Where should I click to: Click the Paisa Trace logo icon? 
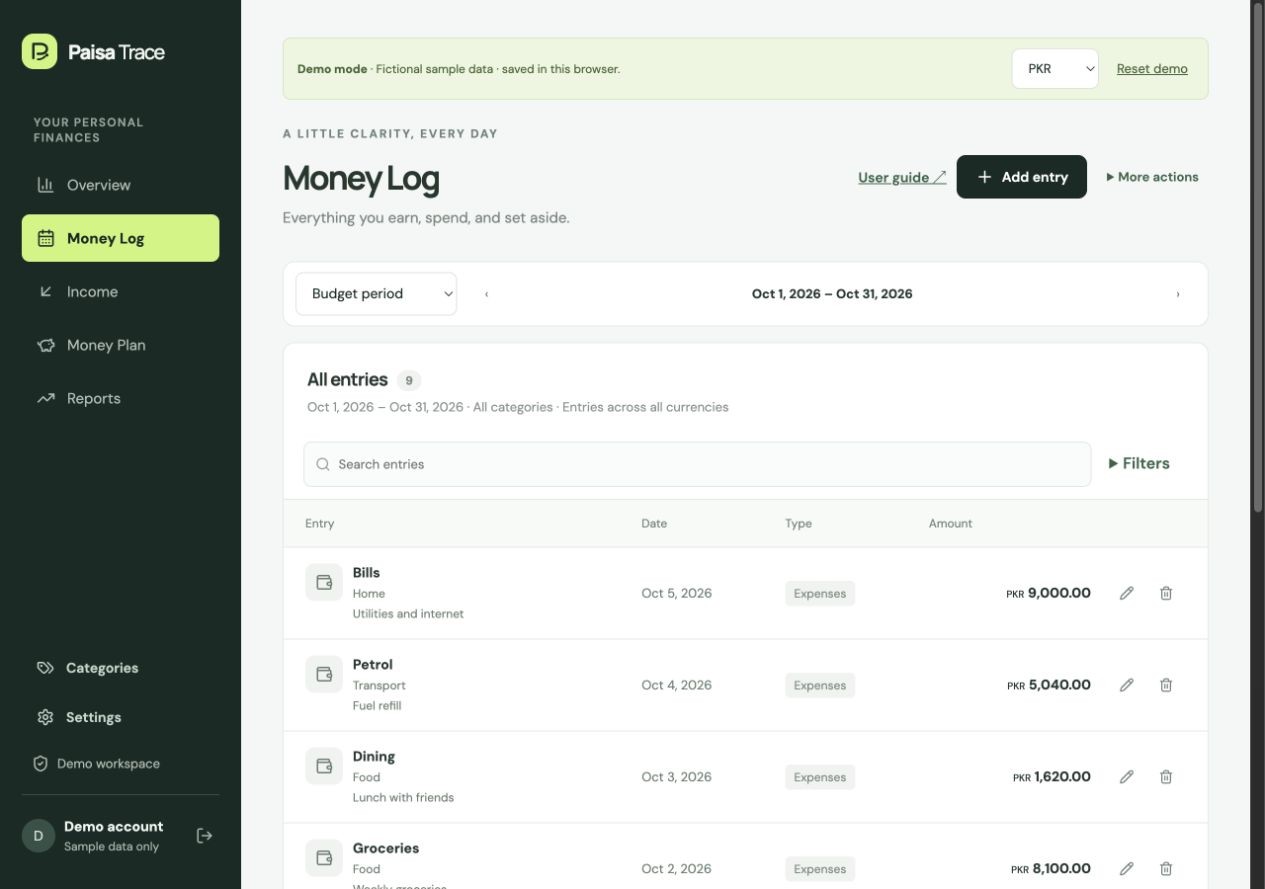[x=39, y=52]
